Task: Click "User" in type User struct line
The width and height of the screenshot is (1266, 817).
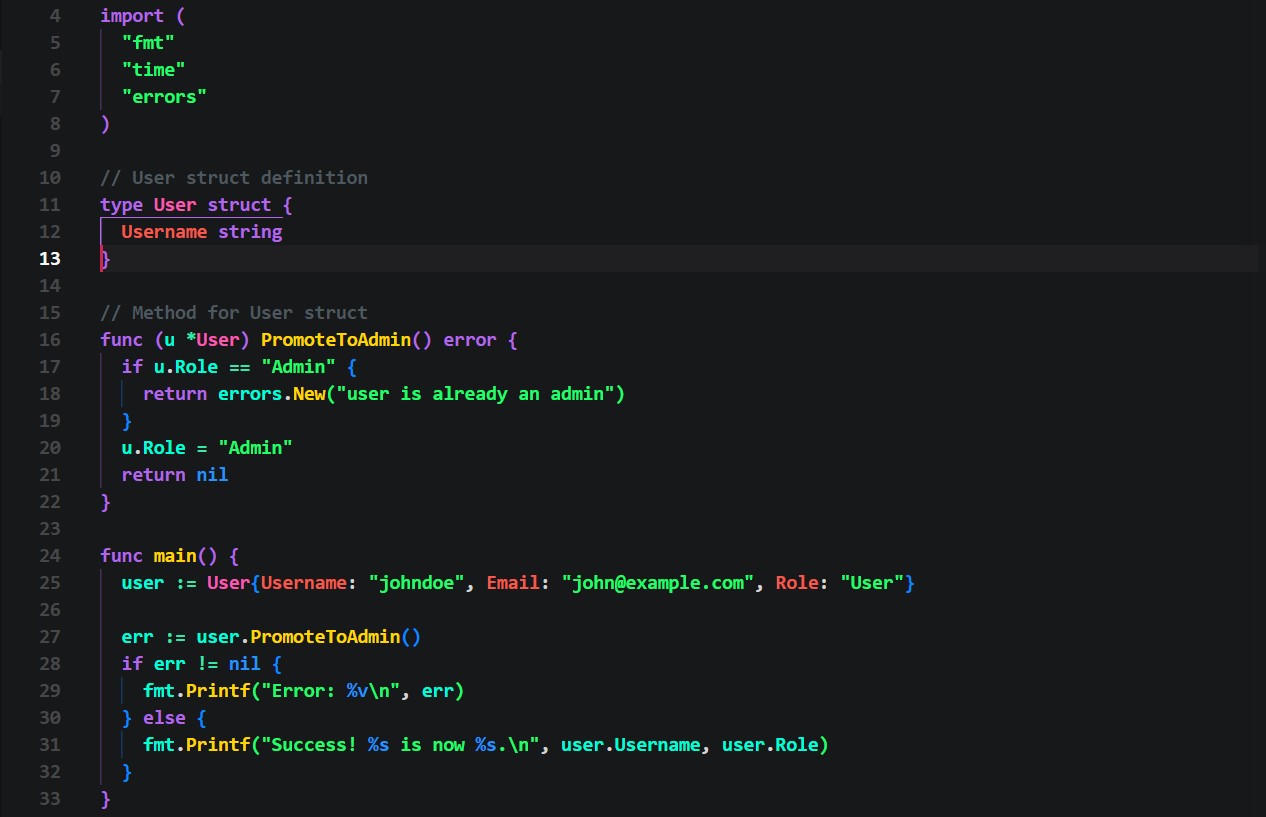Action: coord(175,204)
